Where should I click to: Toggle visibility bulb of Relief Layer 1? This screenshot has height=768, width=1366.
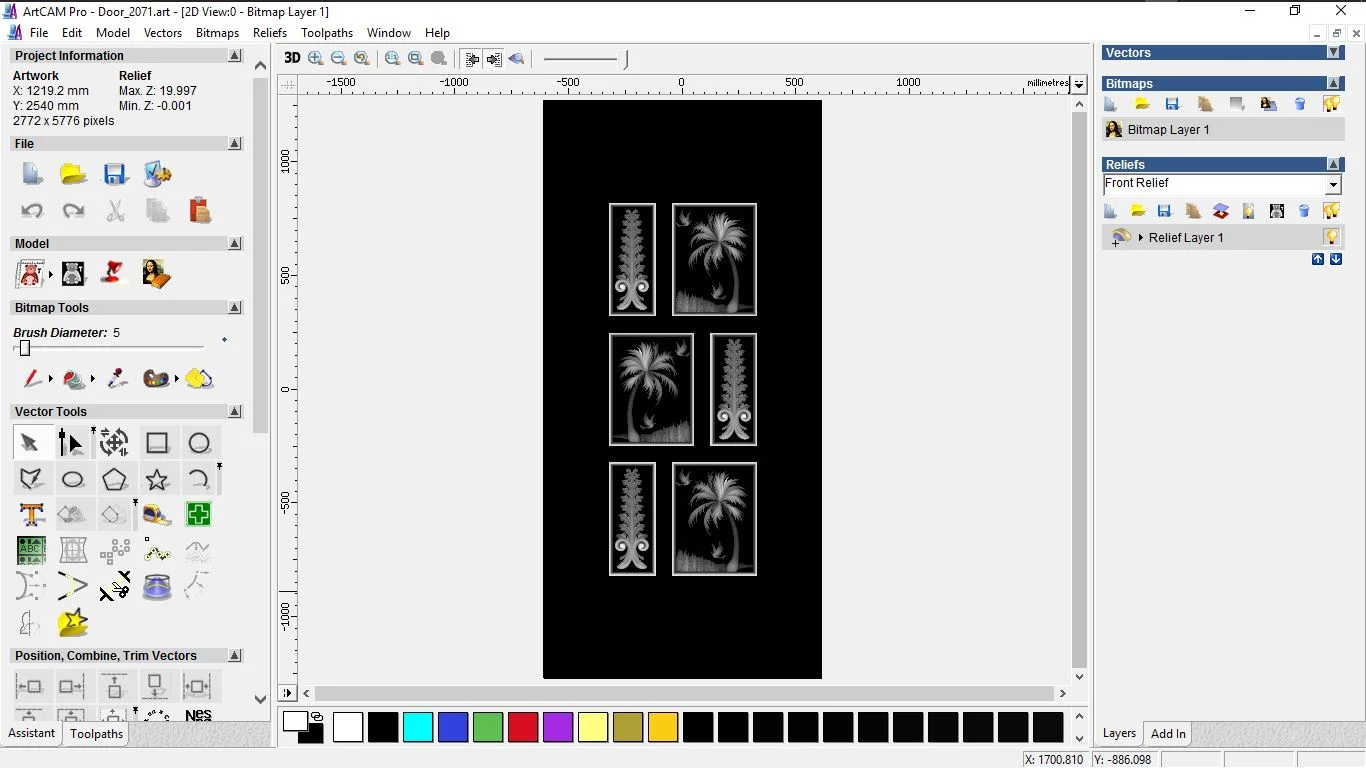(1331, 237)
